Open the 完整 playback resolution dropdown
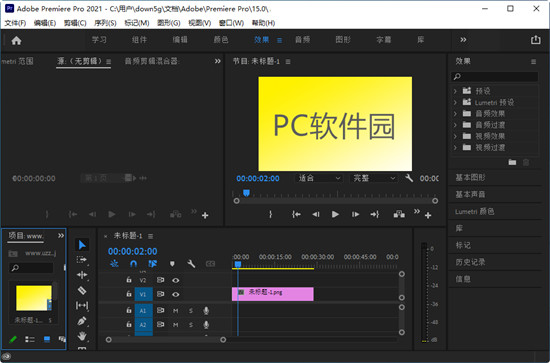Image resolution: width=550 pixels, height=363 pixels. 374,178
